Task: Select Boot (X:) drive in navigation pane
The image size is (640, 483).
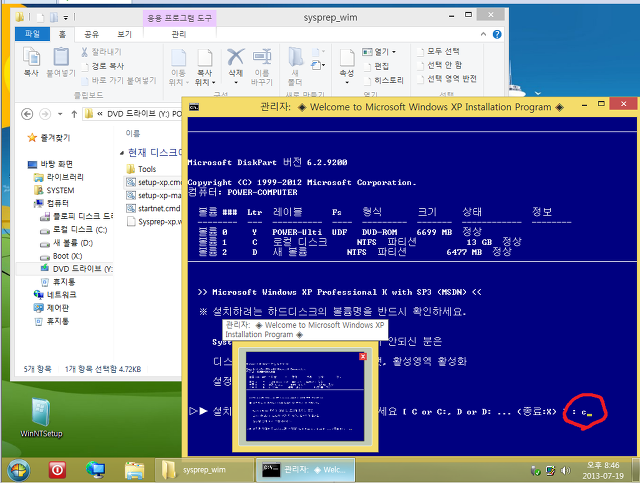Action: pos(61,256)
